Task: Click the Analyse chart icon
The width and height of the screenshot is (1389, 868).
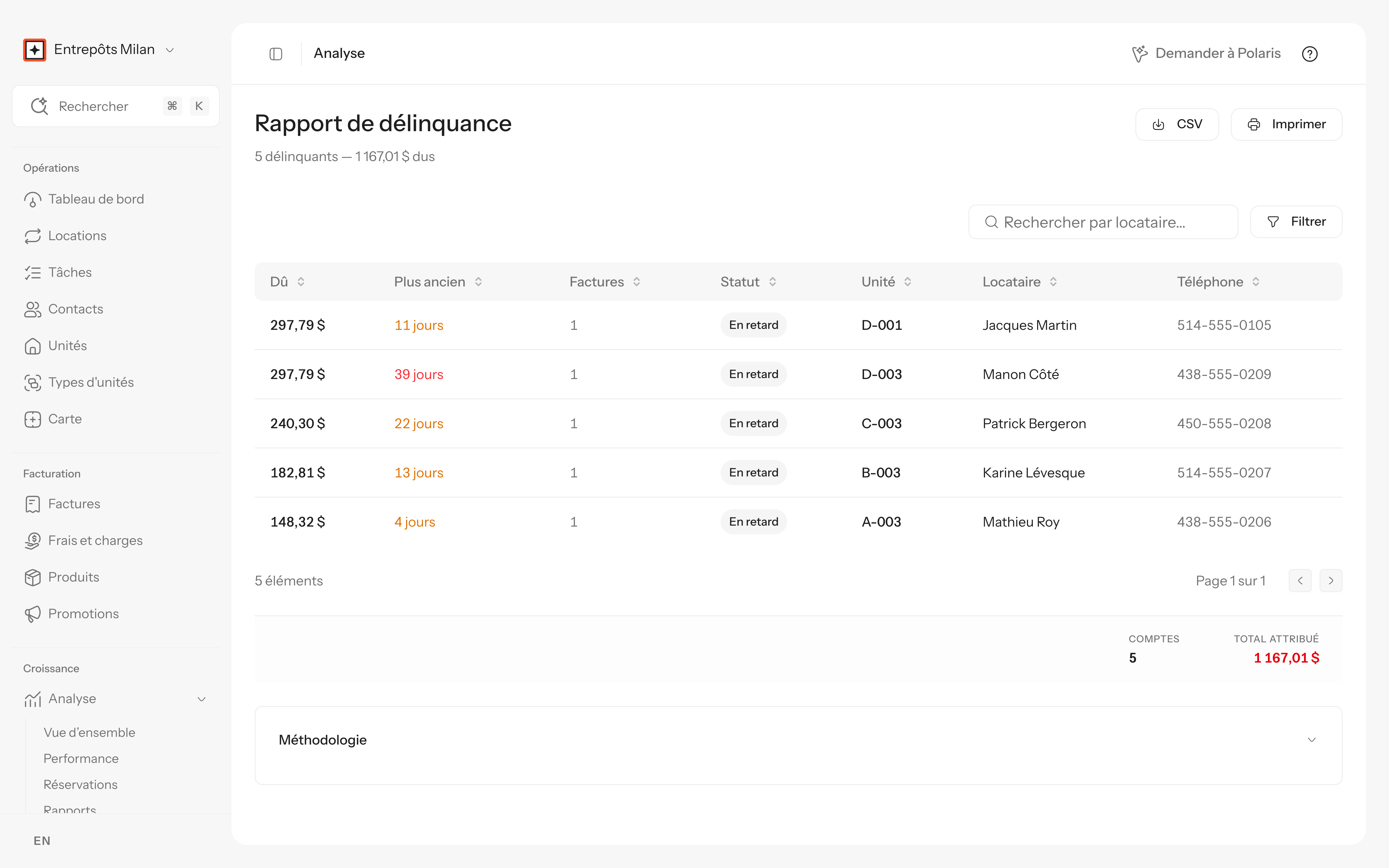Action: [33, 699]
